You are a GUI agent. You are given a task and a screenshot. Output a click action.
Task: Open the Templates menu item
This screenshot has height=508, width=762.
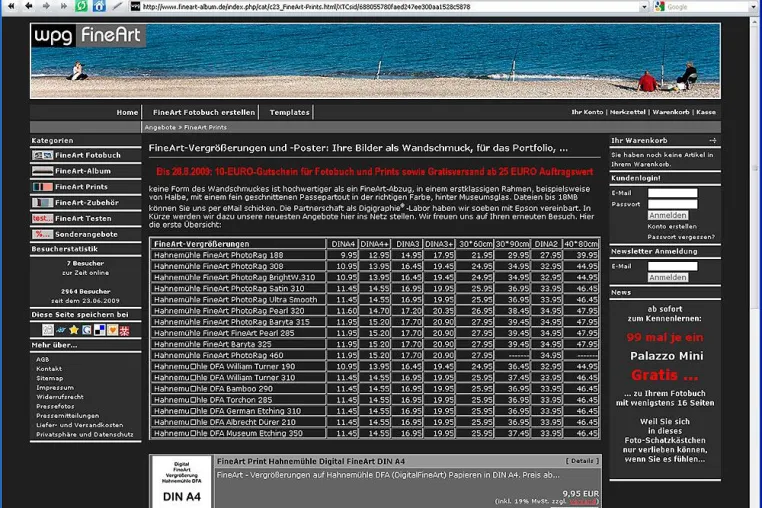[289, 112]
